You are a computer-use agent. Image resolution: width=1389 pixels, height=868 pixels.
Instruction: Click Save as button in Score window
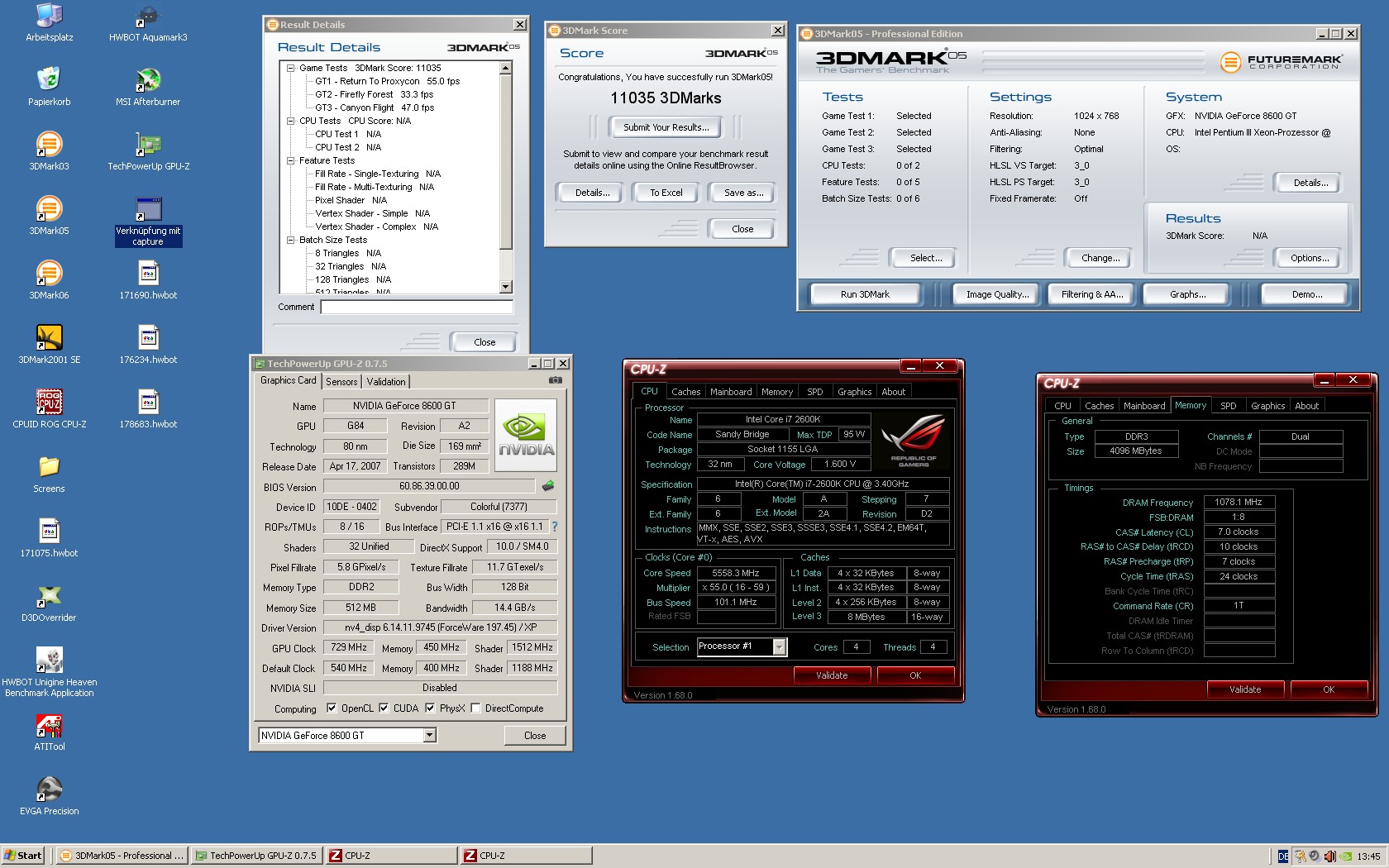pos(742,193)
